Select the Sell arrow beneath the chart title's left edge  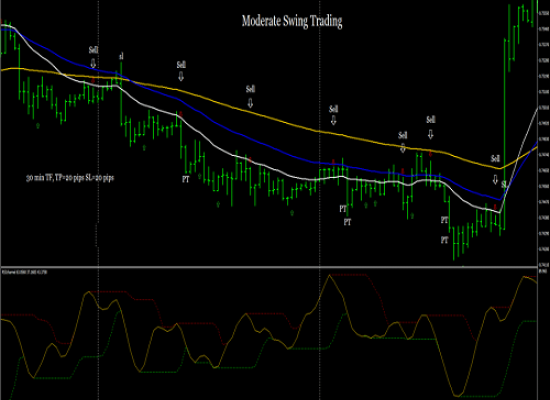tap(250, 103)
